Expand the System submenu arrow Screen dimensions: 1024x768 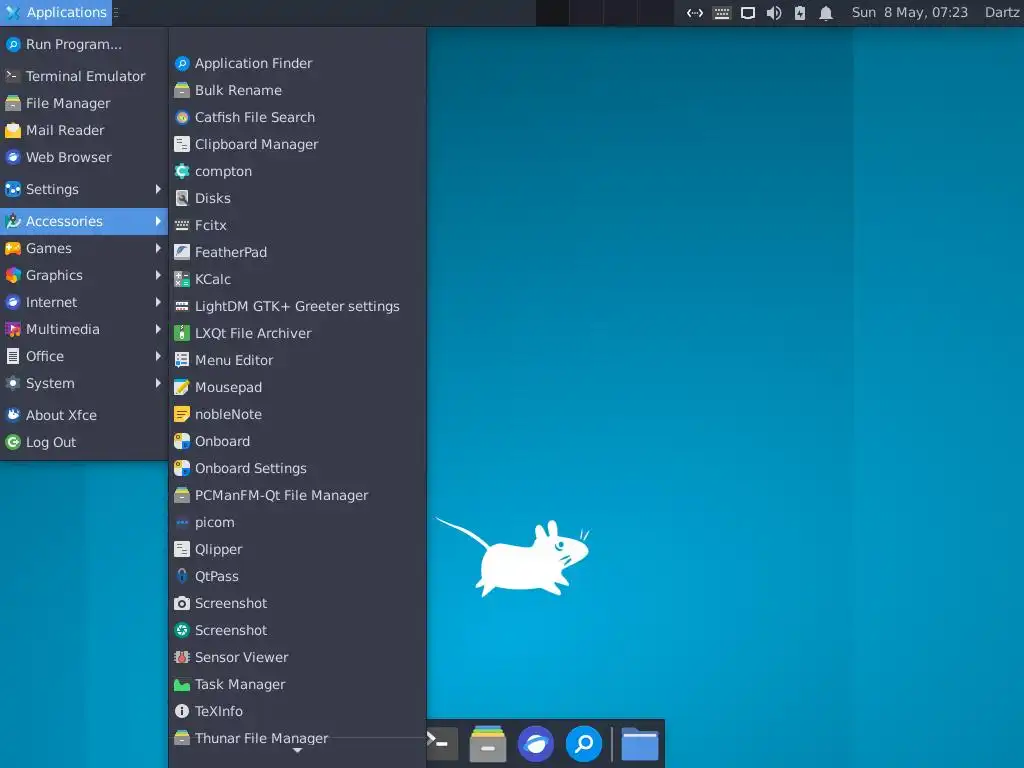157,383
